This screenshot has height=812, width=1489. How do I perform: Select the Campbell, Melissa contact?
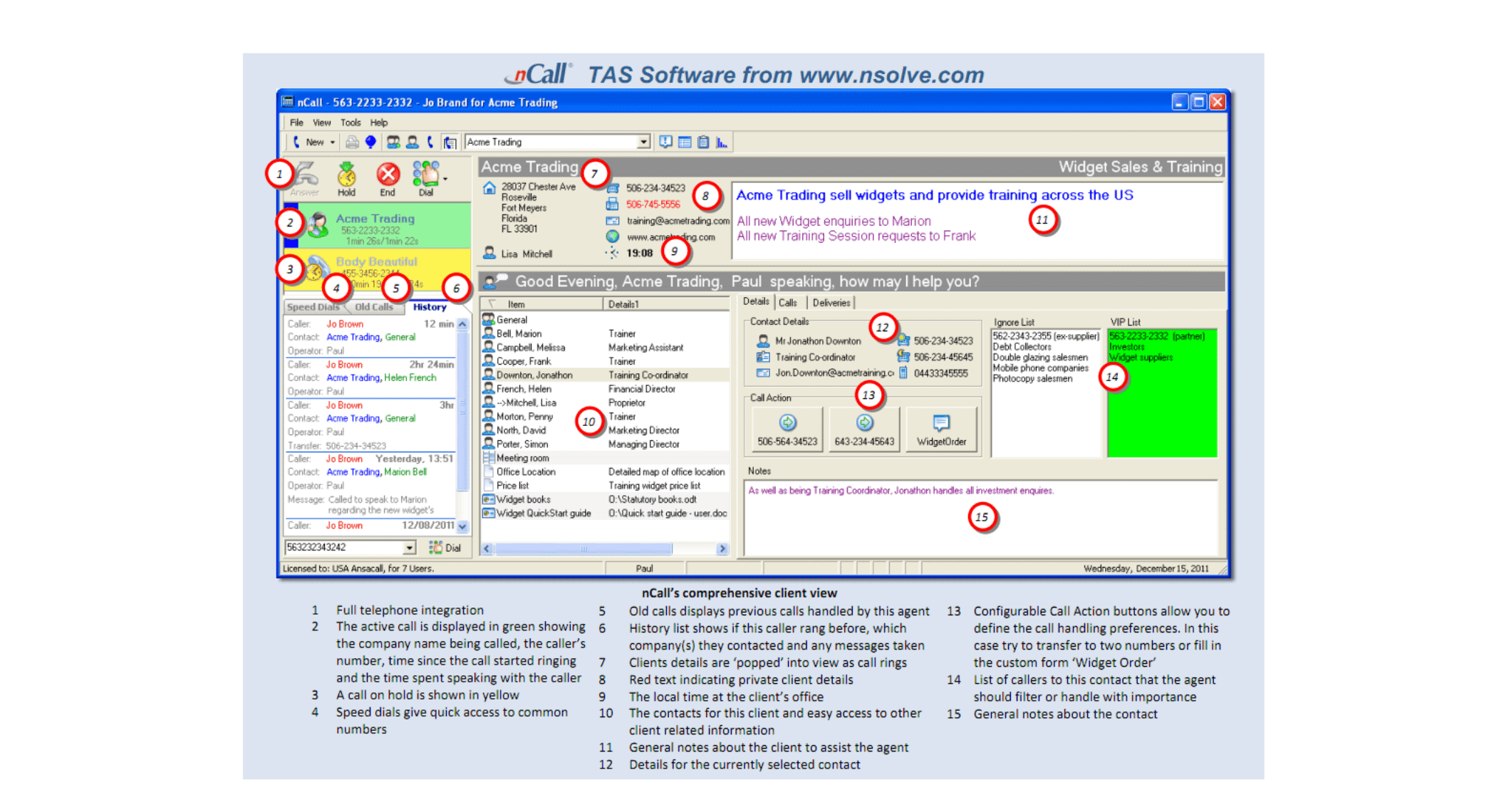[605, 348]
